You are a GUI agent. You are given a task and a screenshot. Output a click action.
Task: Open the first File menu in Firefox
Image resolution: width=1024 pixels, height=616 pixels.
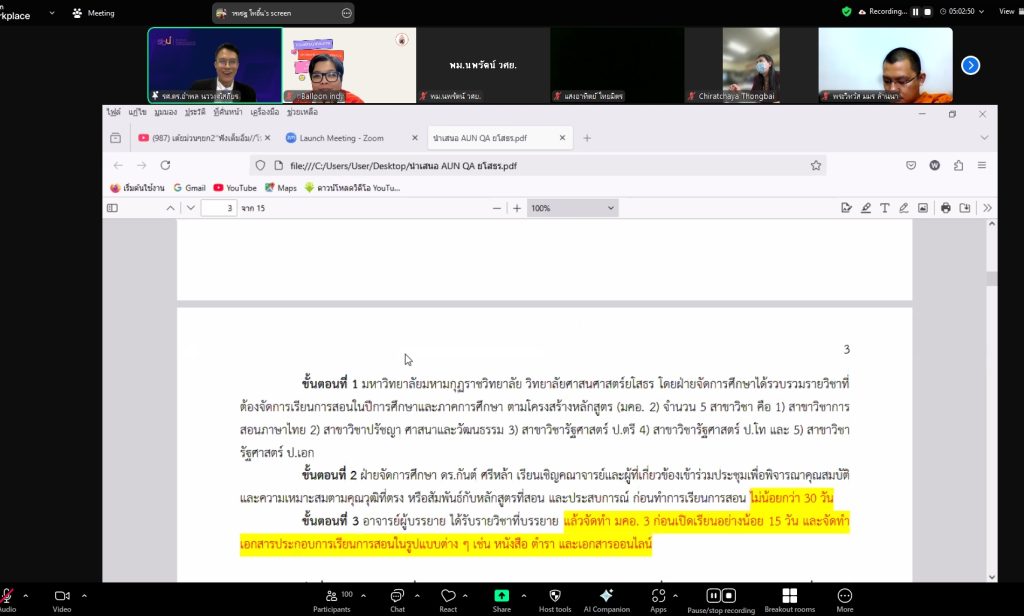coord(114,112)
